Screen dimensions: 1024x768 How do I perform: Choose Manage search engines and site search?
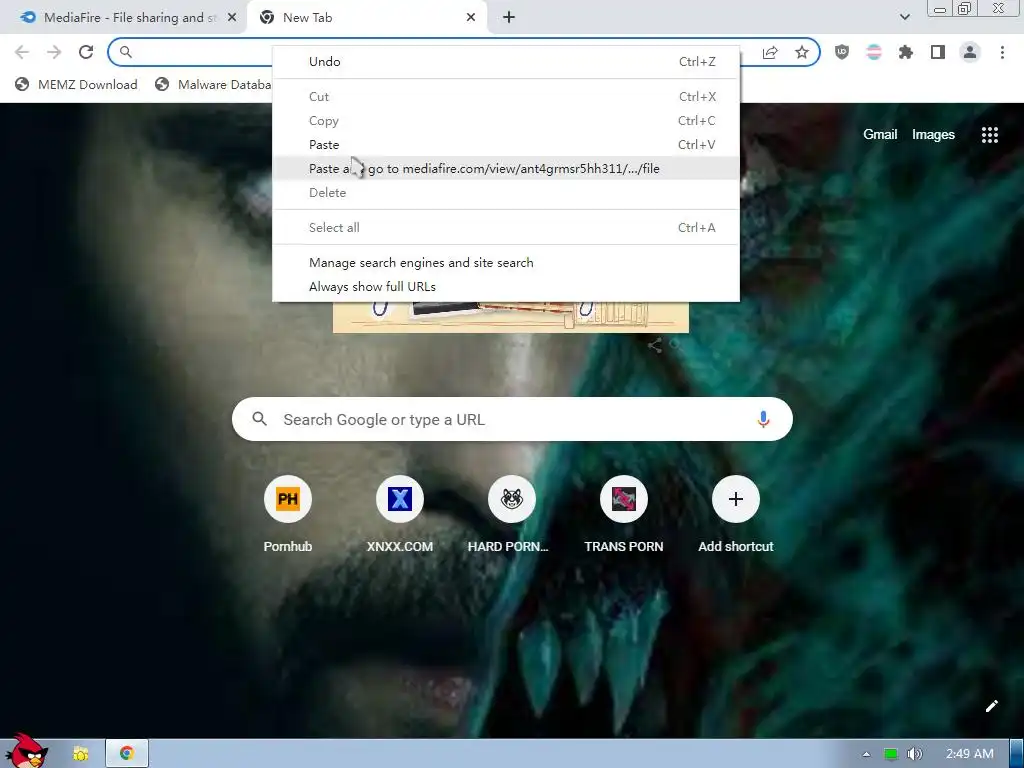coord(506,263)
